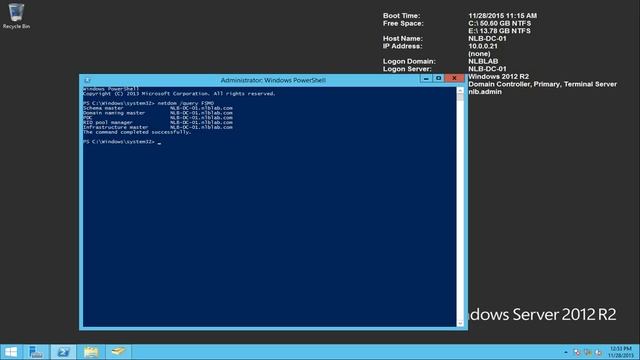Image resolution: width=640 pixels, height=360 pixels.
Task: Open File Explorer from the taskbar
Action: coord(91,352)
